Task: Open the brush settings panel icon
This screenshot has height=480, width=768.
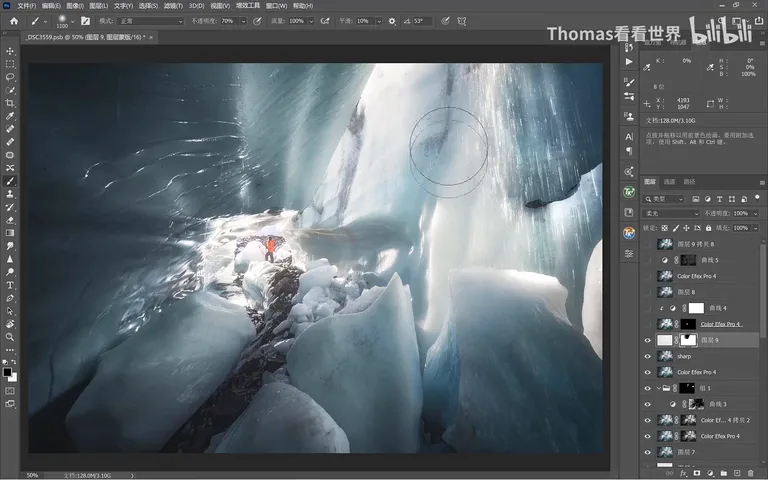Action: 86,21
